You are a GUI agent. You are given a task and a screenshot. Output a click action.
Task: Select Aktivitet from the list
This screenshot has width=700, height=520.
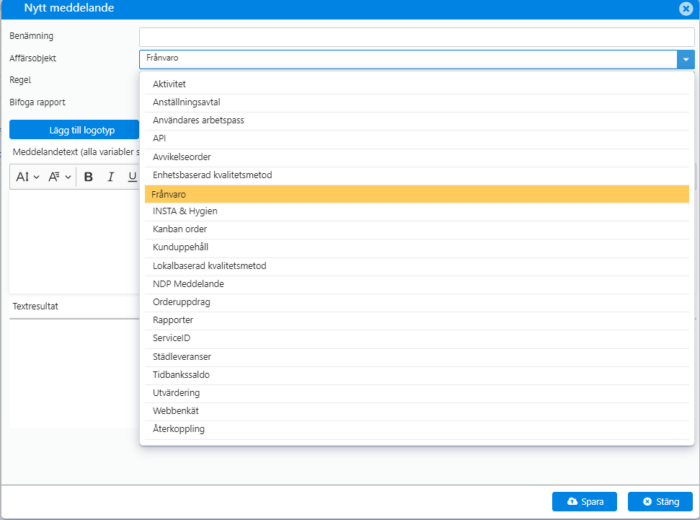pyautogui.click(x=417, y=84)
